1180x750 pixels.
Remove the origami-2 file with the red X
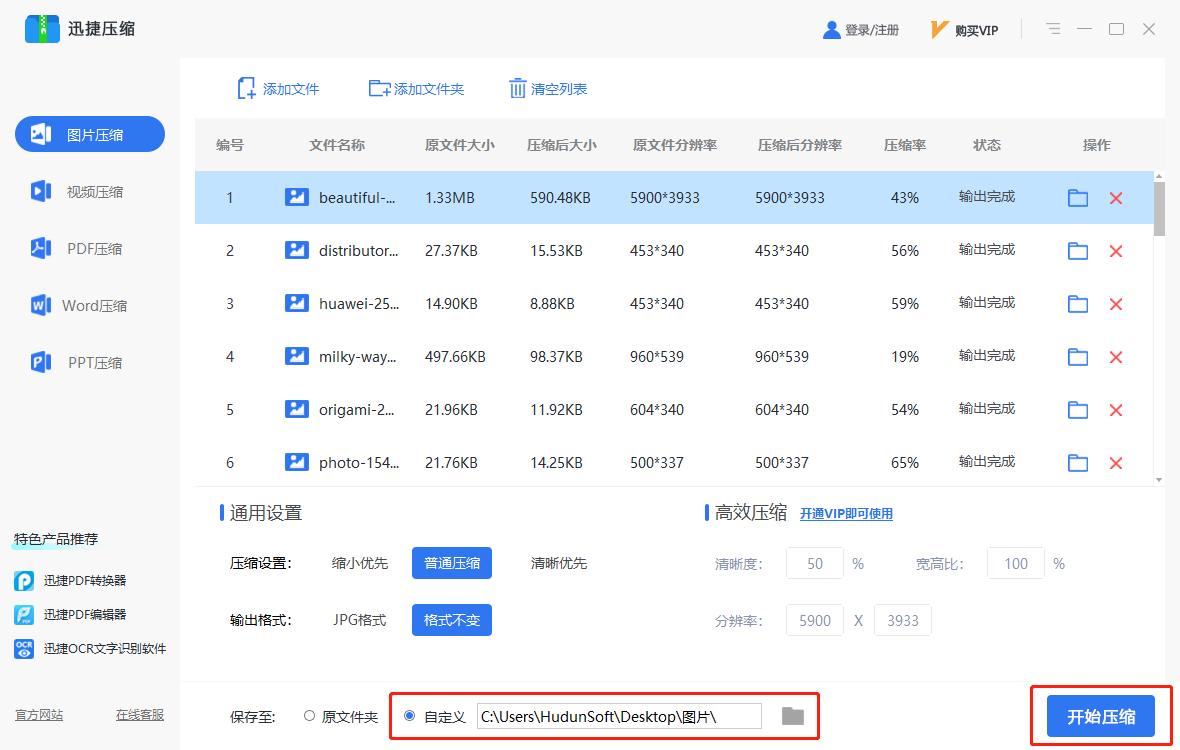[x=1116, y=409]
